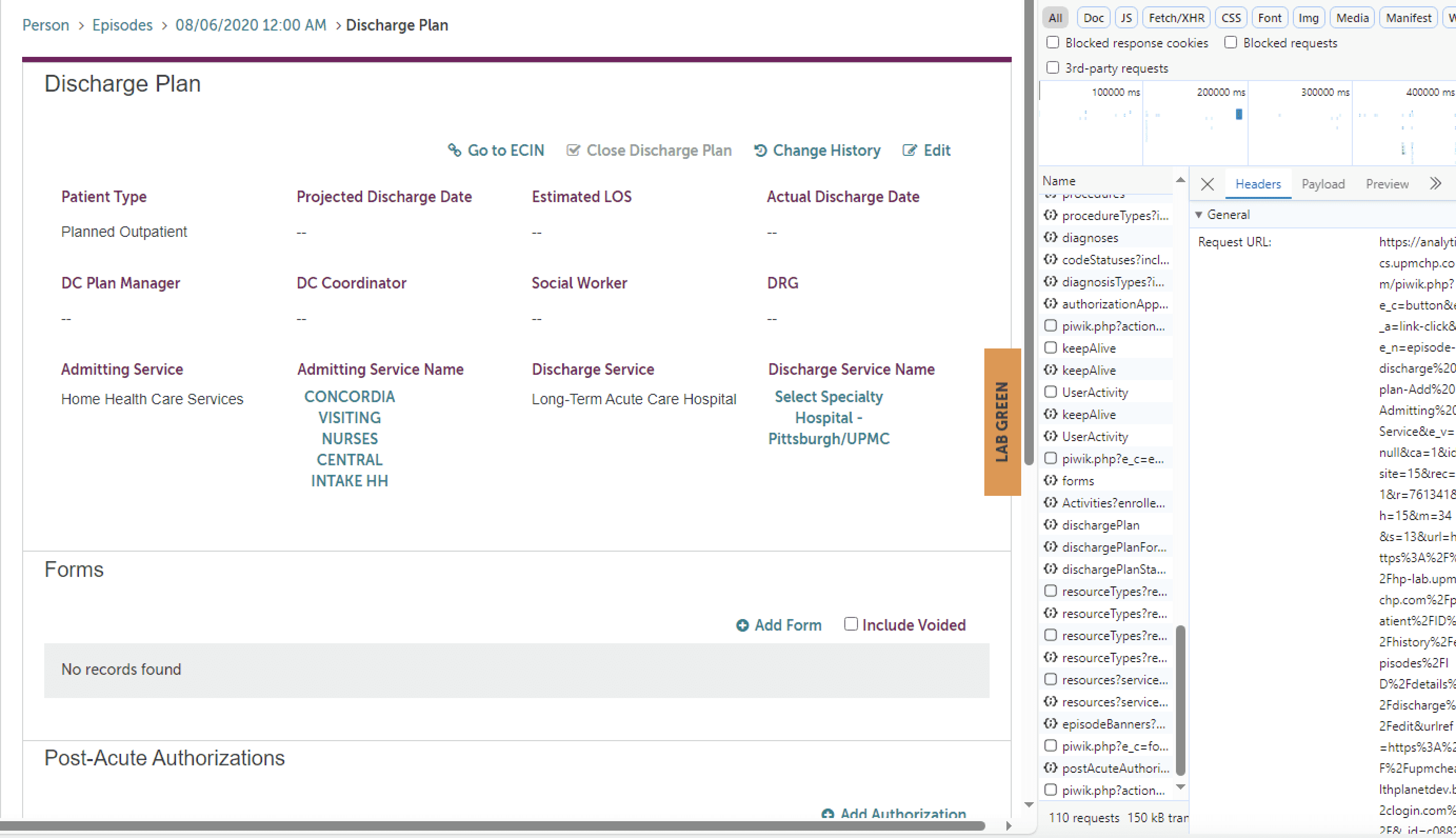The width and height of the screenshot is (1456, 838).
Task: Click the LAB GREEN environment side tab
Action: [1002, 422]
